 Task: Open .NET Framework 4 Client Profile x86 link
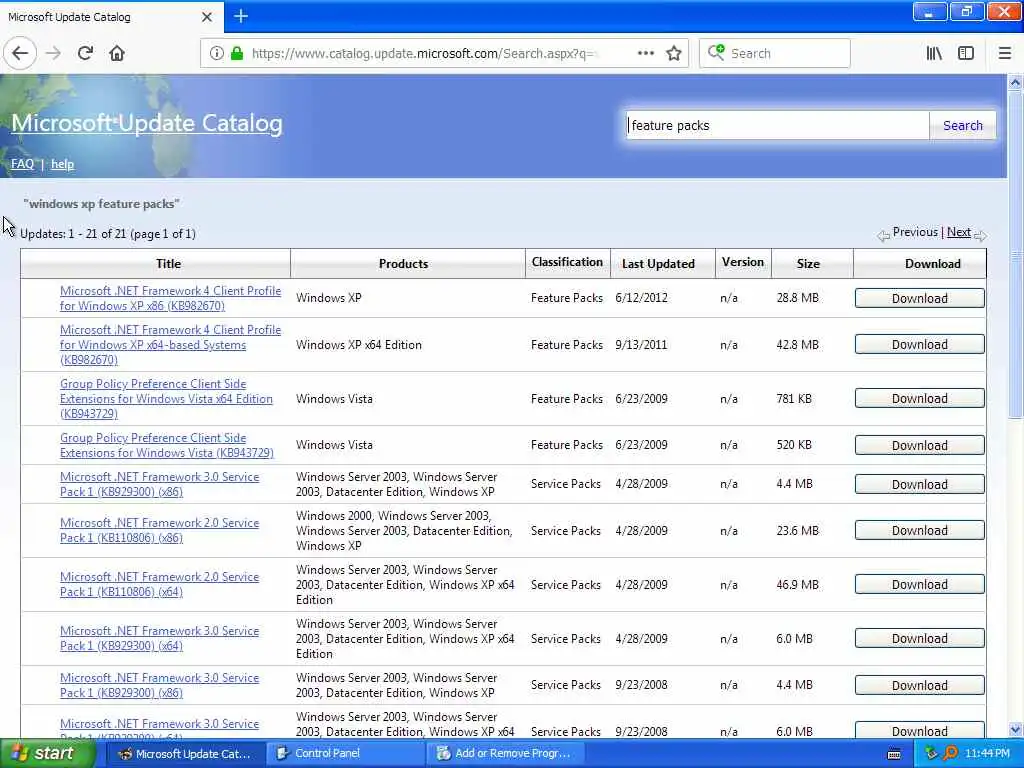pyautogui.click(x=170, y=298)
